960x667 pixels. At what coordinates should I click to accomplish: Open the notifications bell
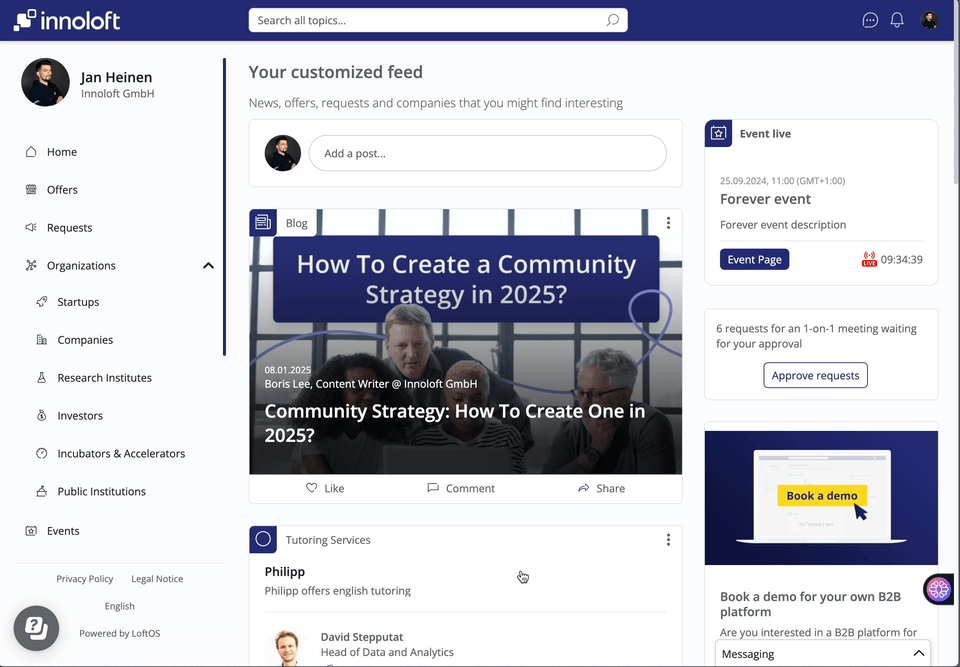[897, 20]
